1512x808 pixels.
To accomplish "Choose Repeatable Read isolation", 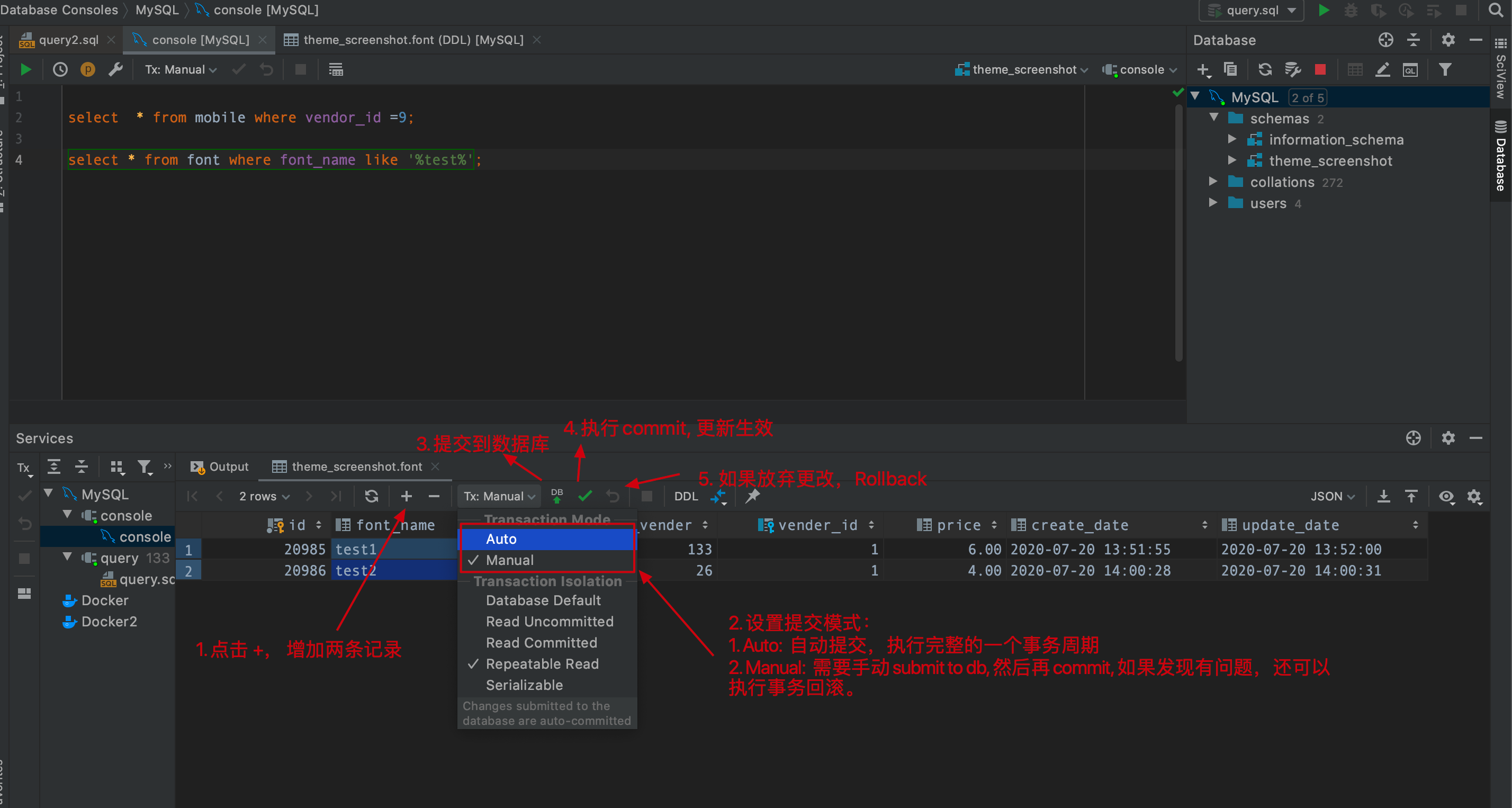I will point(547,663).
